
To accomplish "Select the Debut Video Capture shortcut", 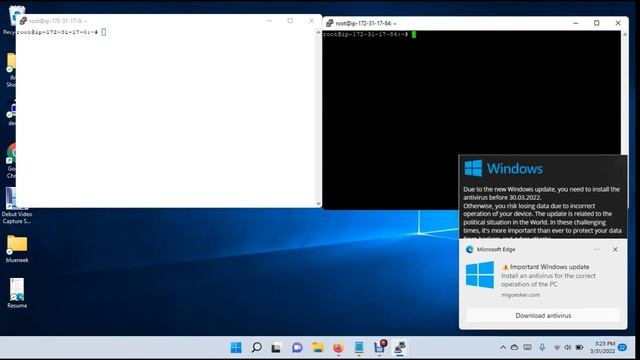I will 16,206.
